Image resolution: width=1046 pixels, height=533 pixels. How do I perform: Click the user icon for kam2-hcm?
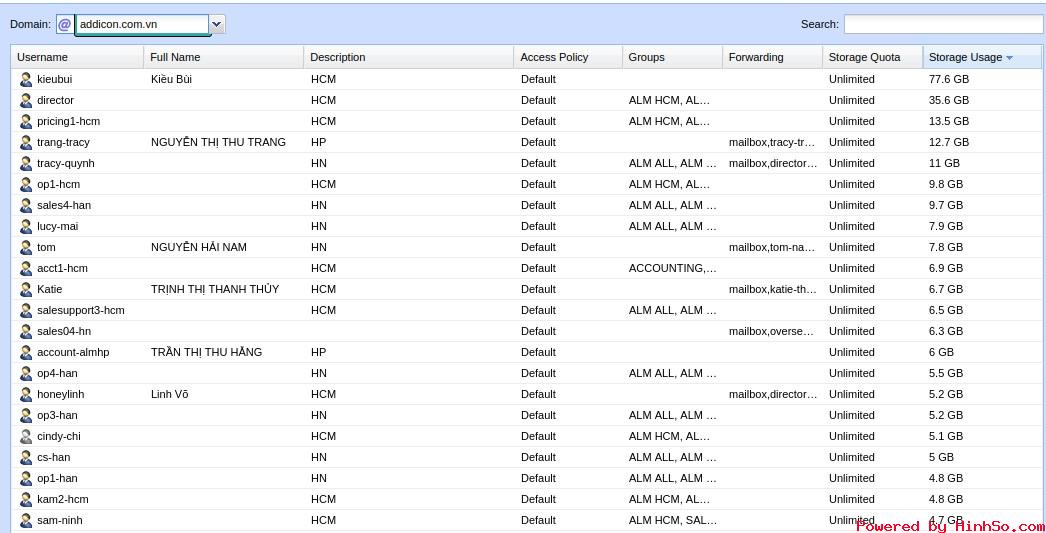25,500
